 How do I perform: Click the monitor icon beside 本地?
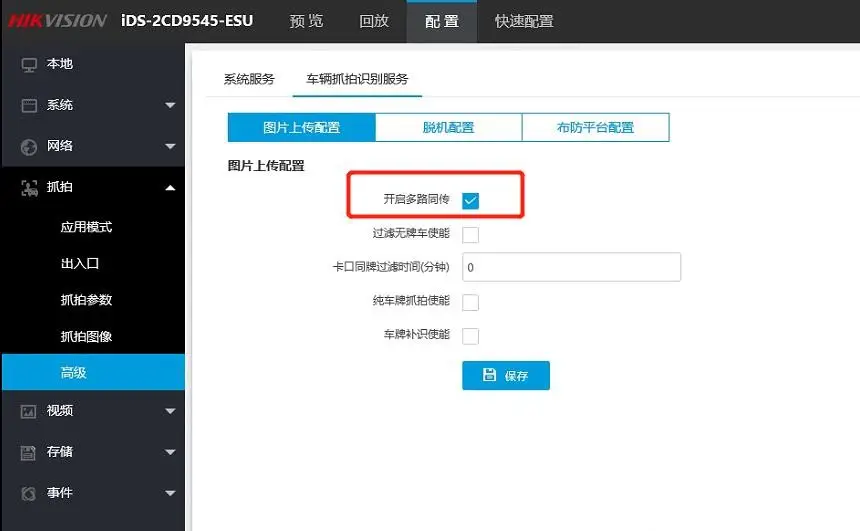[29, 65]
